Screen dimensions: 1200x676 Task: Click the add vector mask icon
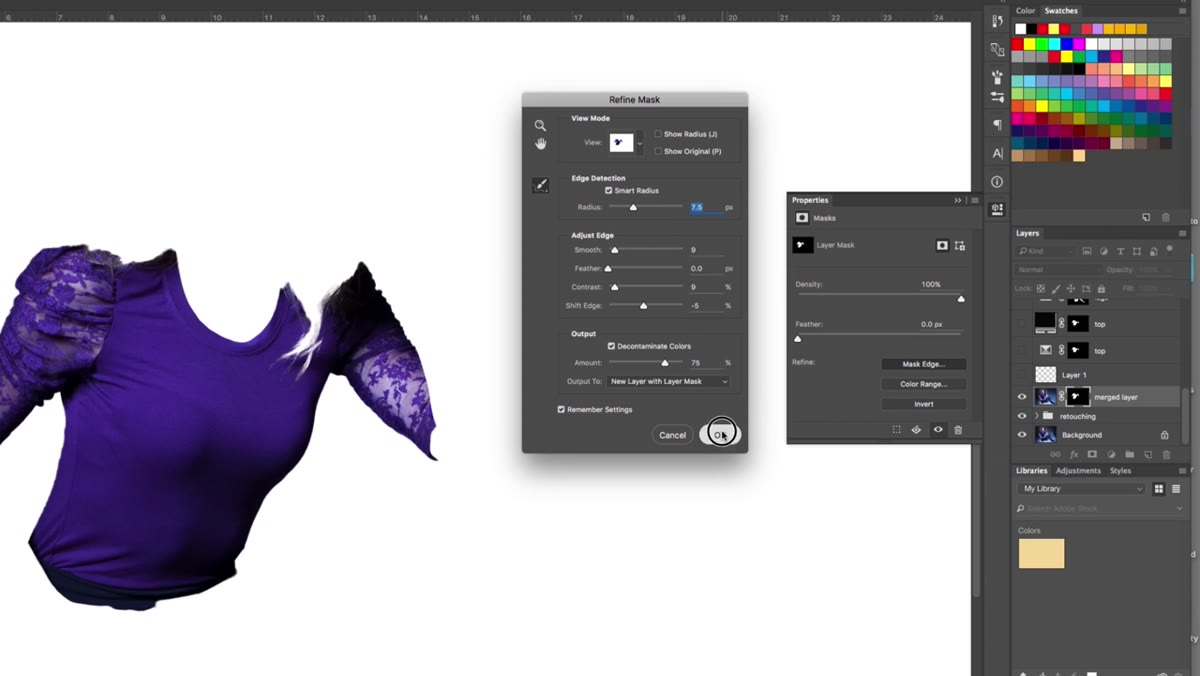(x=960, y=245)
